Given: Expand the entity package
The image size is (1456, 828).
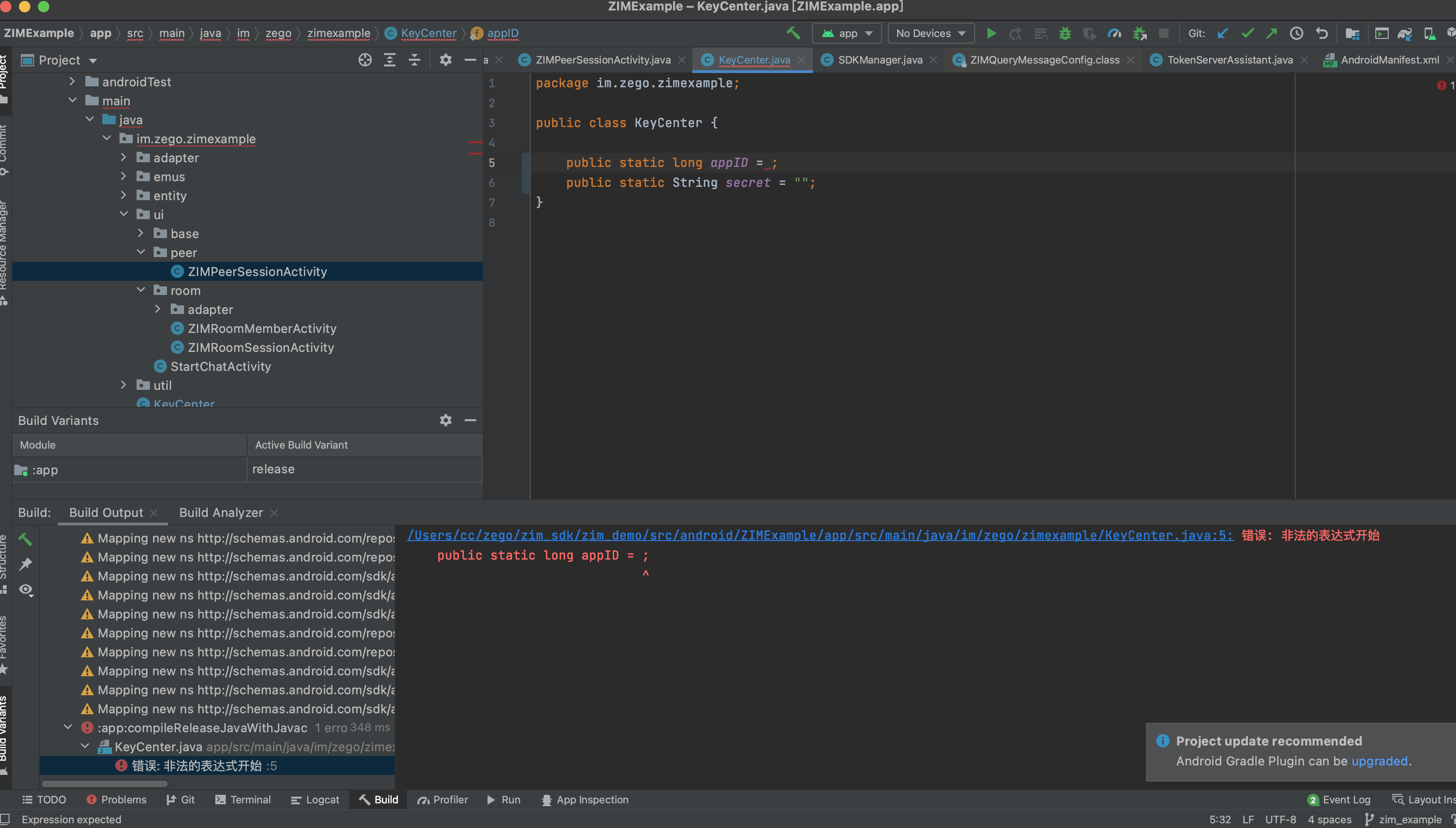Looking at the screenshot, I should point(123,195).
